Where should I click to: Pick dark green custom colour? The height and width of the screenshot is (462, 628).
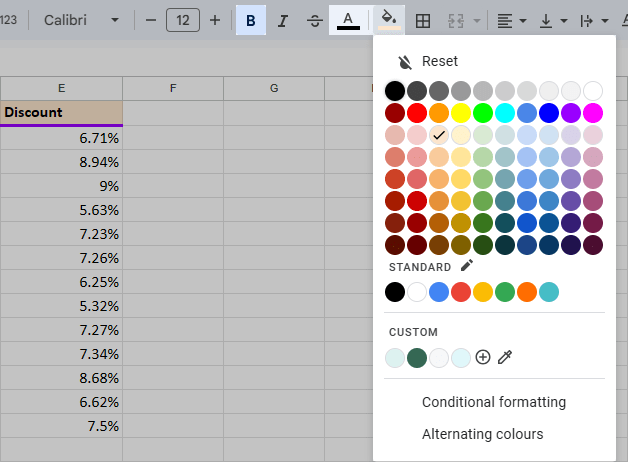point(417,358)
